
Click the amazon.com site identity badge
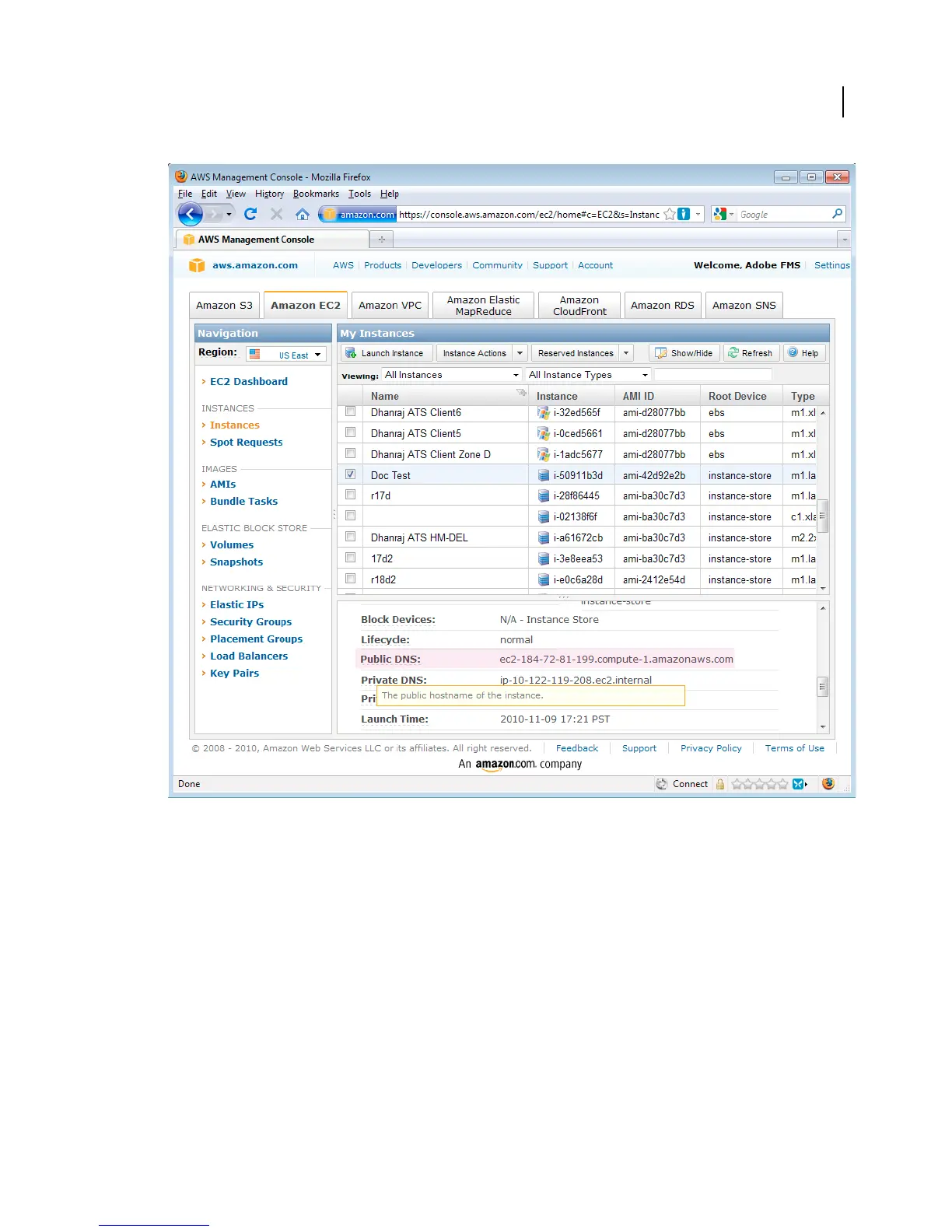coord(359,214)
